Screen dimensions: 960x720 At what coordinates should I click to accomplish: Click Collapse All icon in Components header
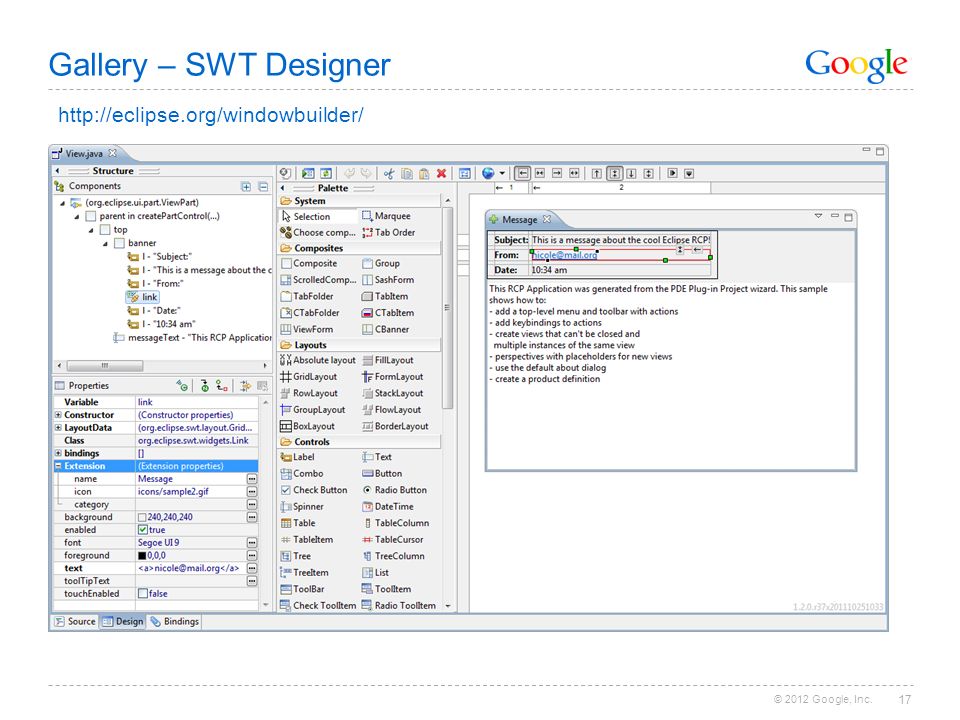[263, 187]
